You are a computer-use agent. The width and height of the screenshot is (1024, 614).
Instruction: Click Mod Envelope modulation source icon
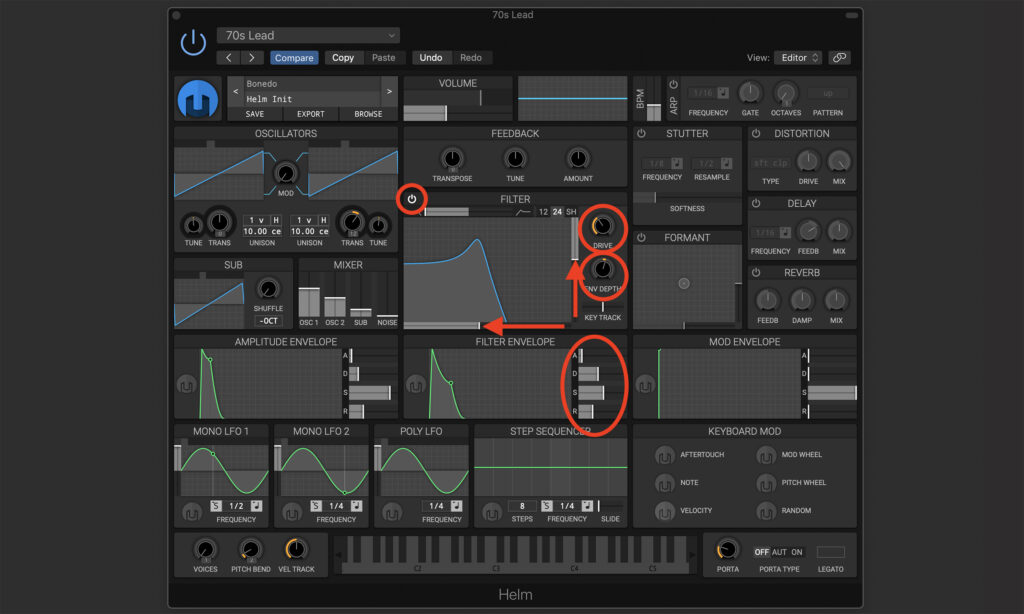645,385
